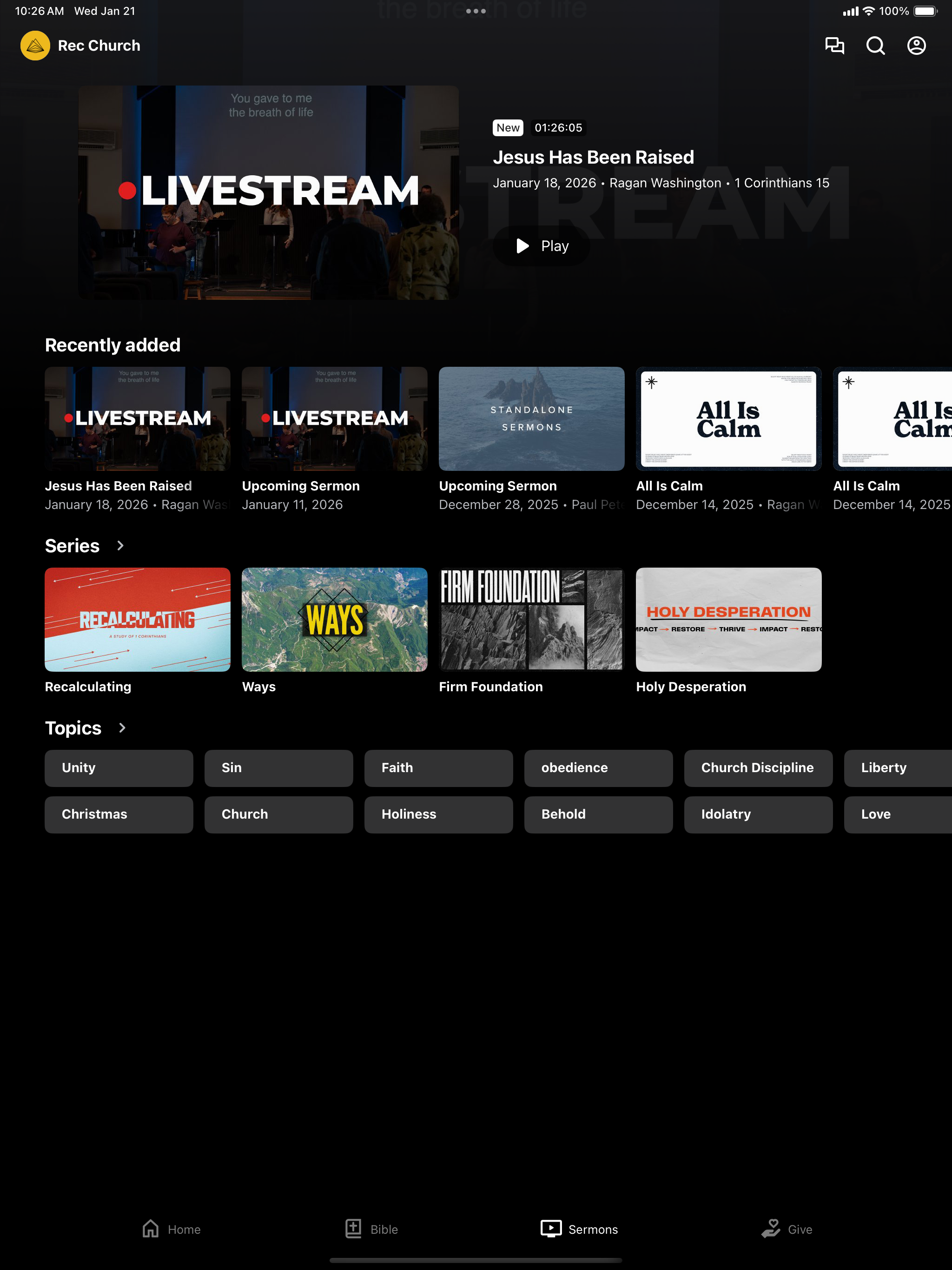Open Jesus Has Been Raised recent thumbnail
The width and height of the screenshot is (952, 1270).
138,418
